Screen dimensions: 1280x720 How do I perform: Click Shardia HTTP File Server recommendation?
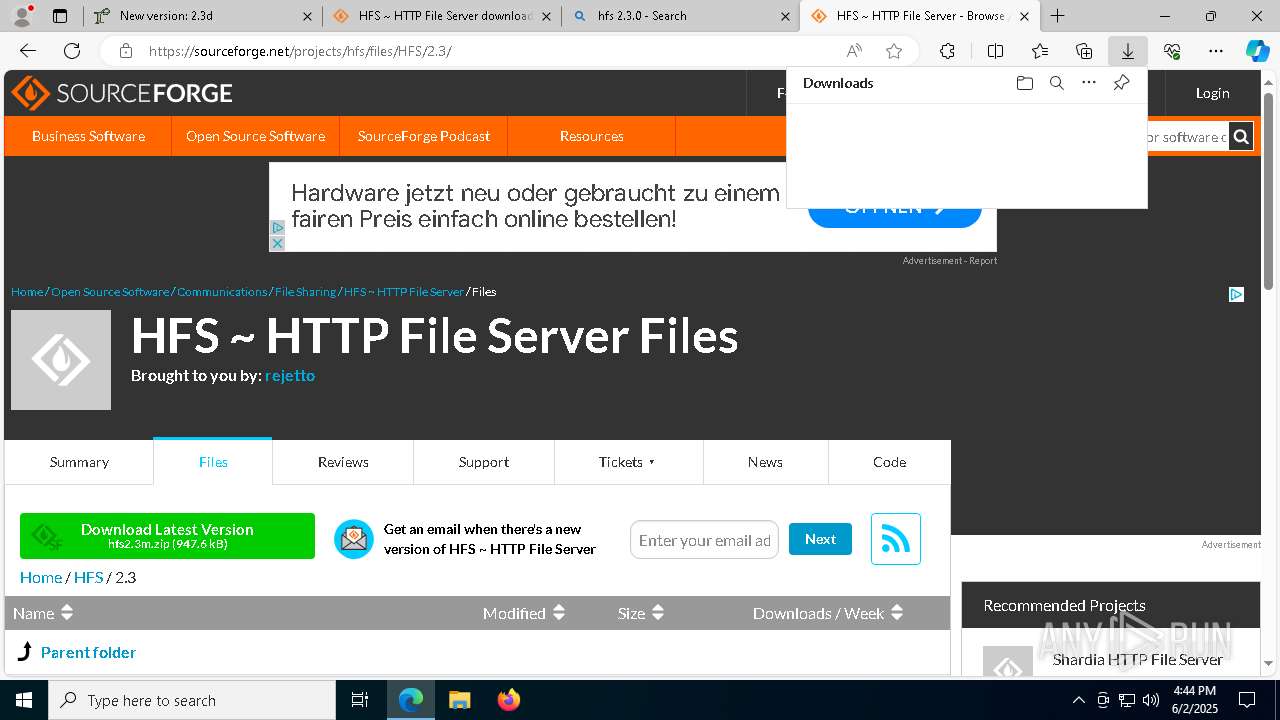(x=1137, y=659)
